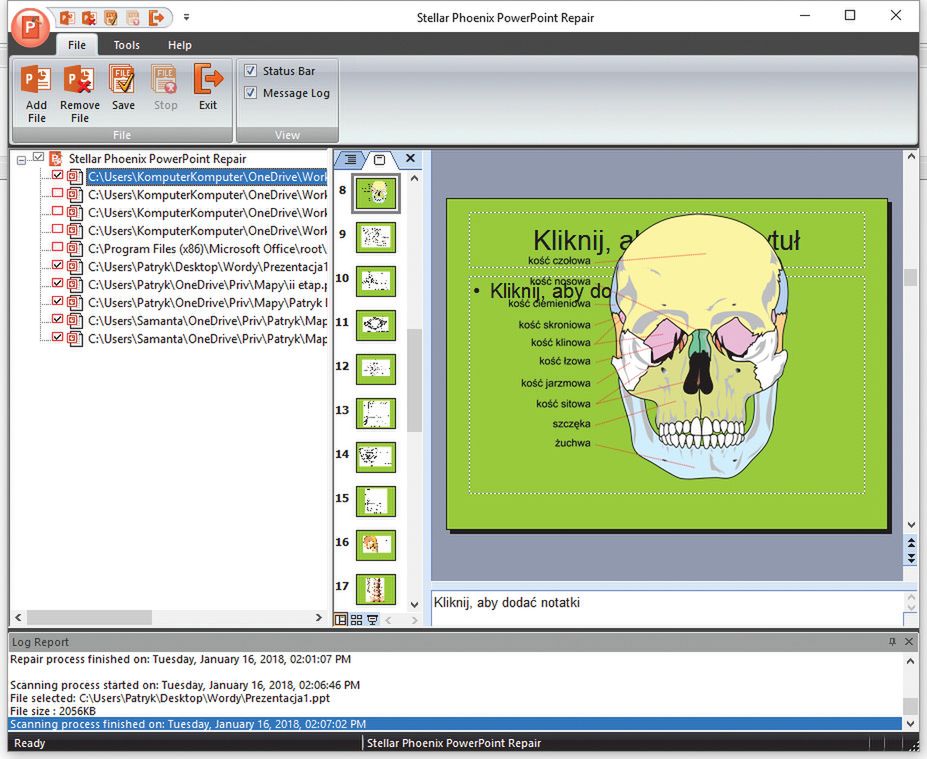The width and height of the screenshot is (927, 759).
Task: Uncheck the Status Bar checkbox
Action: [251, 71]
